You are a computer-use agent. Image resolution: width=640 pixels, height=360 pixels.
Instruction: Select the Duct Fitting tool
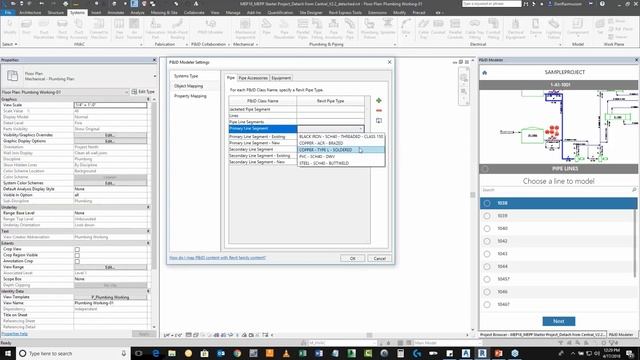tap(62, 28)
